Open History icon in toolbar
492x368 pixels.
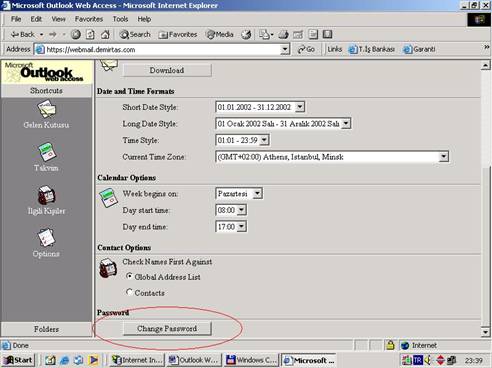246,34
